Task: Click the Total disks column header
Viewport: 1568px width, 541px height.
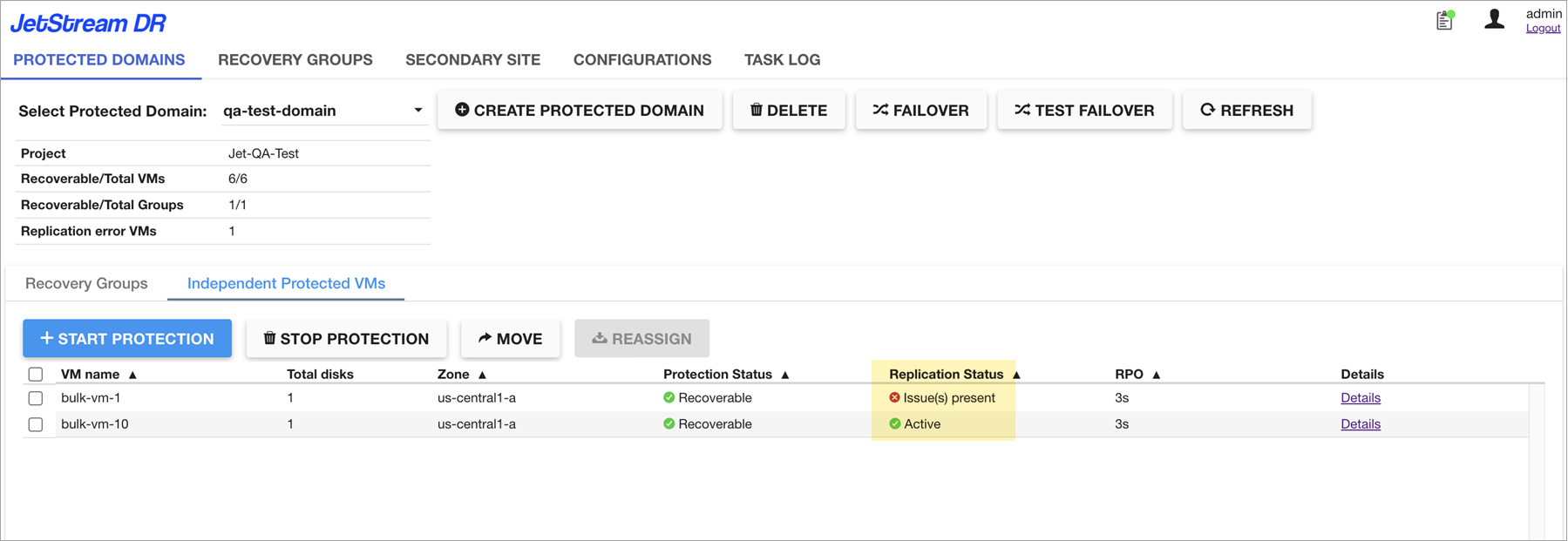Action: tap(320, 375)
